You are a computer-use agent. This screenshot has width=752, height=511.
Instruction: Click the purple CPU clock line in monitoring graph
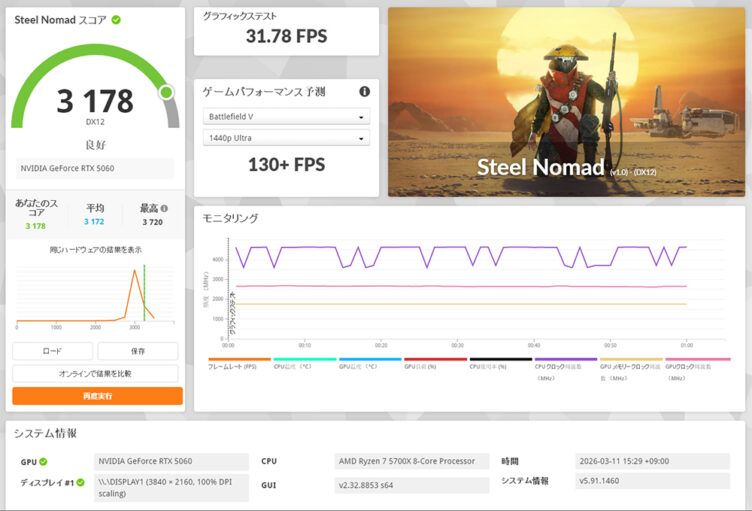460,255
